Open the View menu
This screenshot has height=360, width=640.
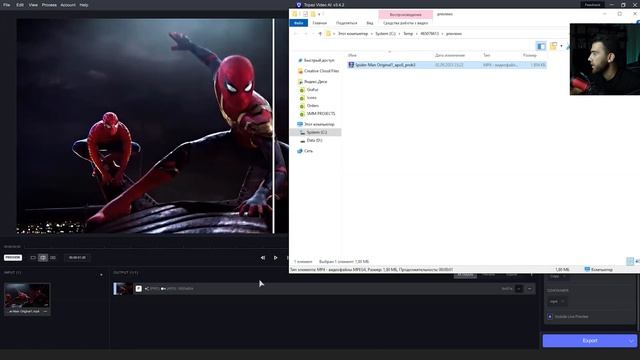(x=33, y=5)
